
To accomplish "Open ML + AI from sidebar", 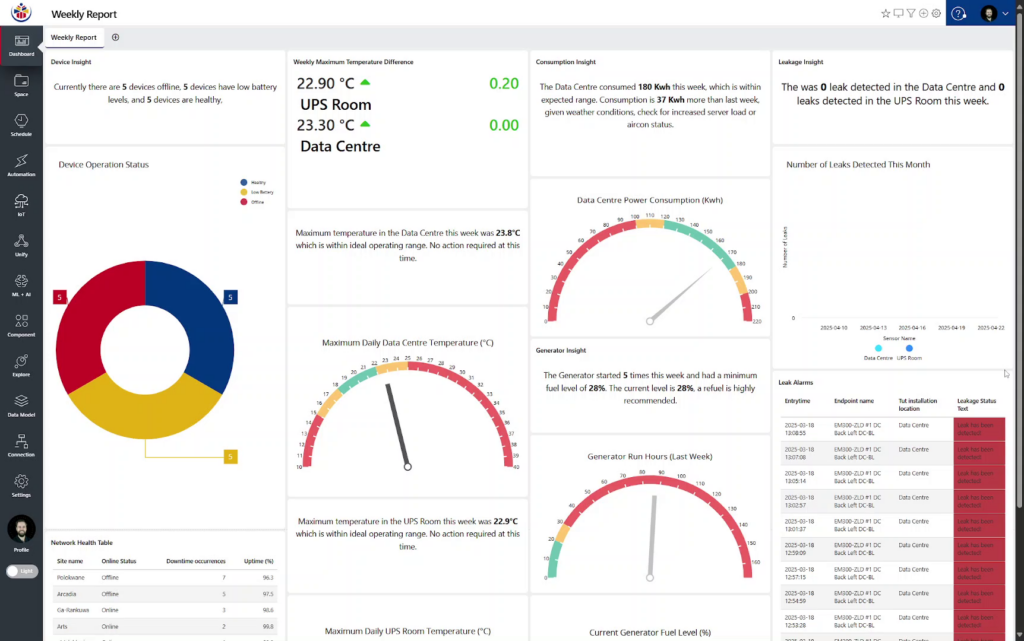I will coord(21,284).
